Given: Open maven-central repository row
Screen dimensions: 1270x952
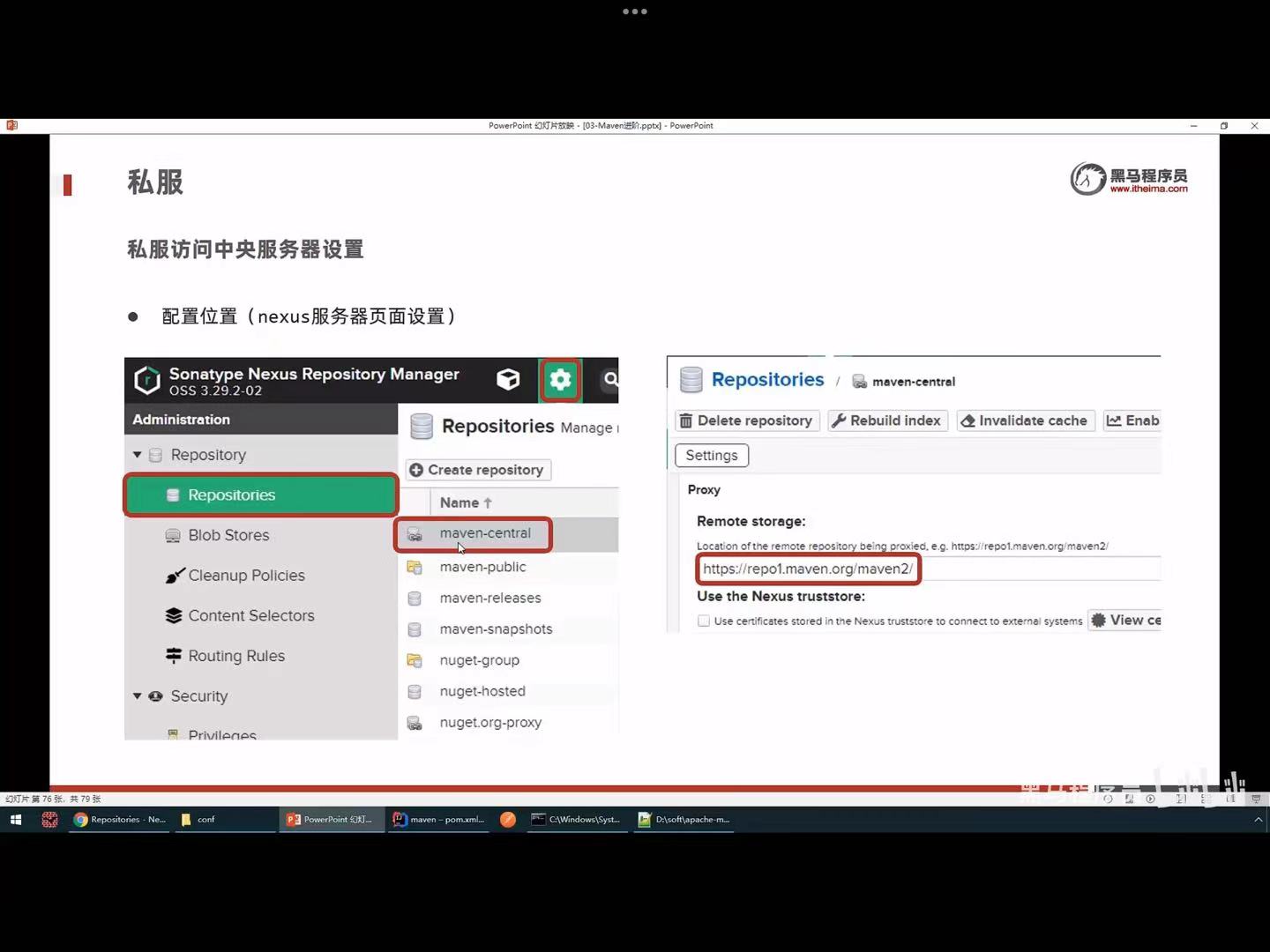Looking at the screenshot, I should tap(507, 534).
